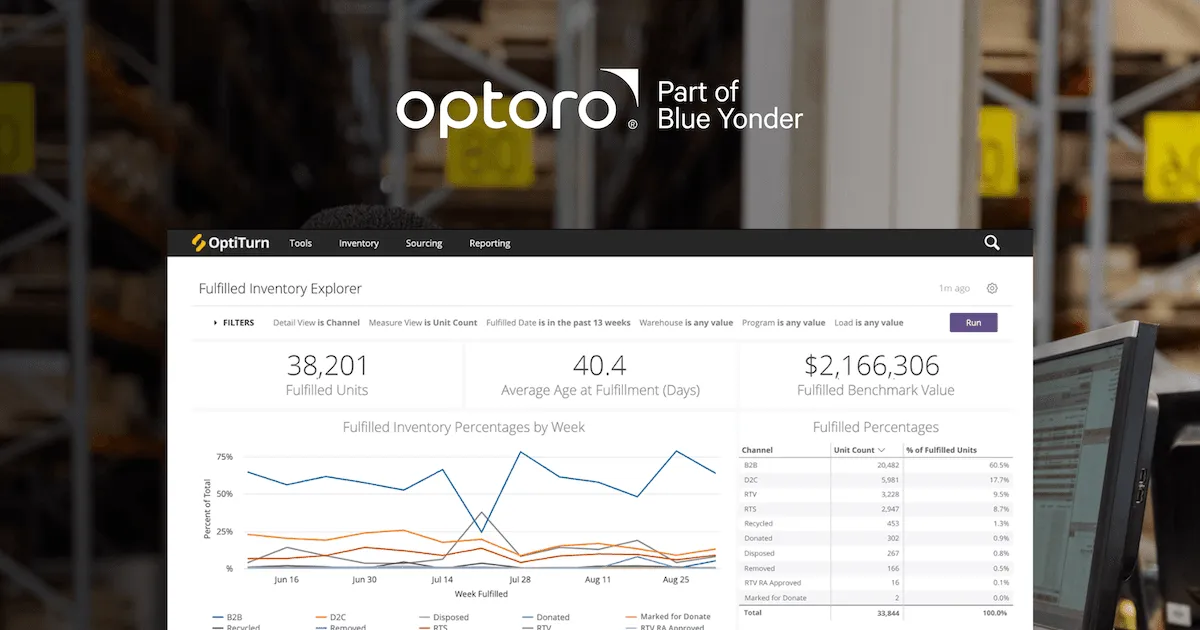Click the 'Fulfilled Percentages' table title
Screen dimensions: 1200x630
click(875, 427)
